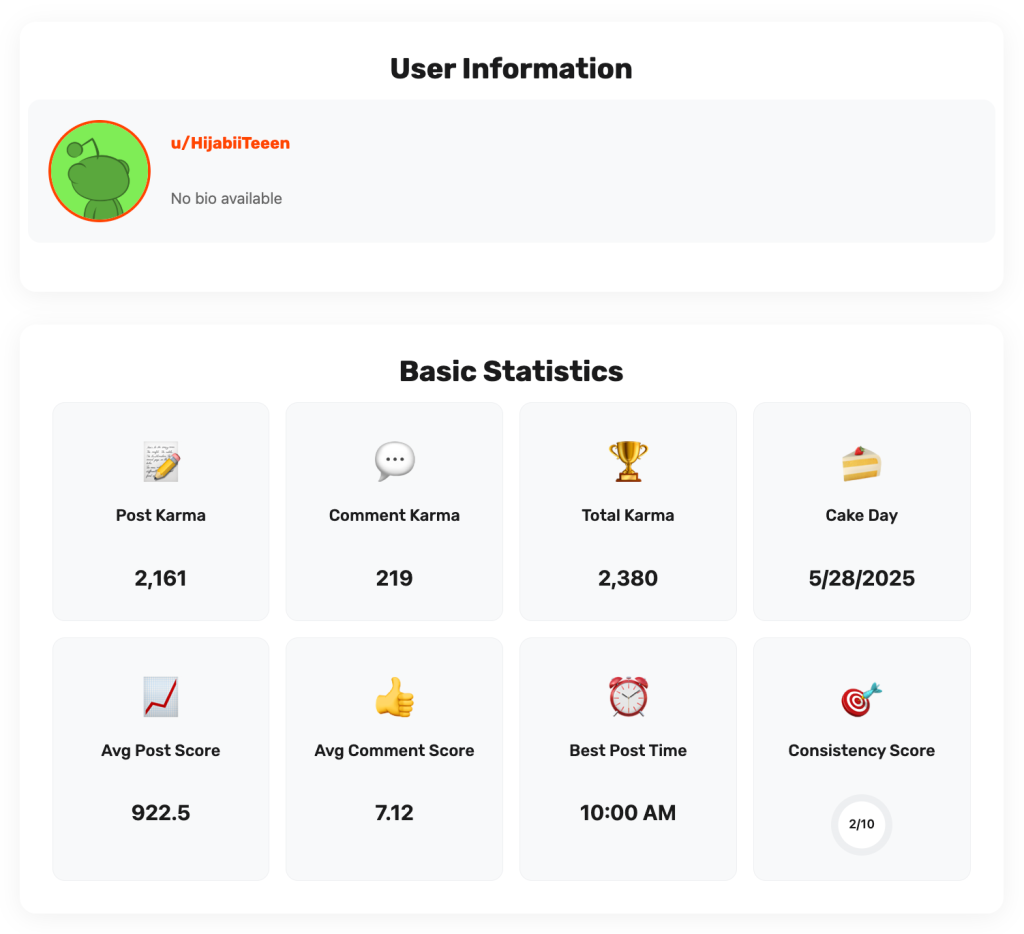This screenshot has width=1024, height=934.
Task: Click the speech bubble Comment Karma icon
Action: click(394, 462)
